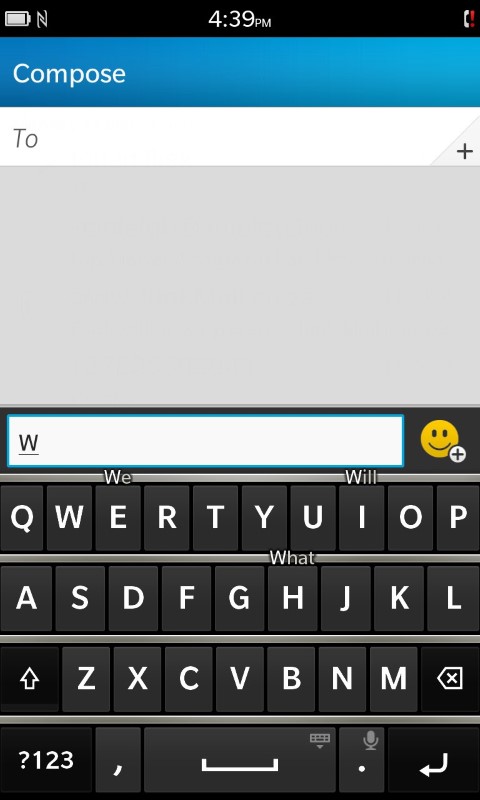The height and width of the screenshot is (800, 480).
Task: Choose the 'What' word prediction
Action: 292,558
